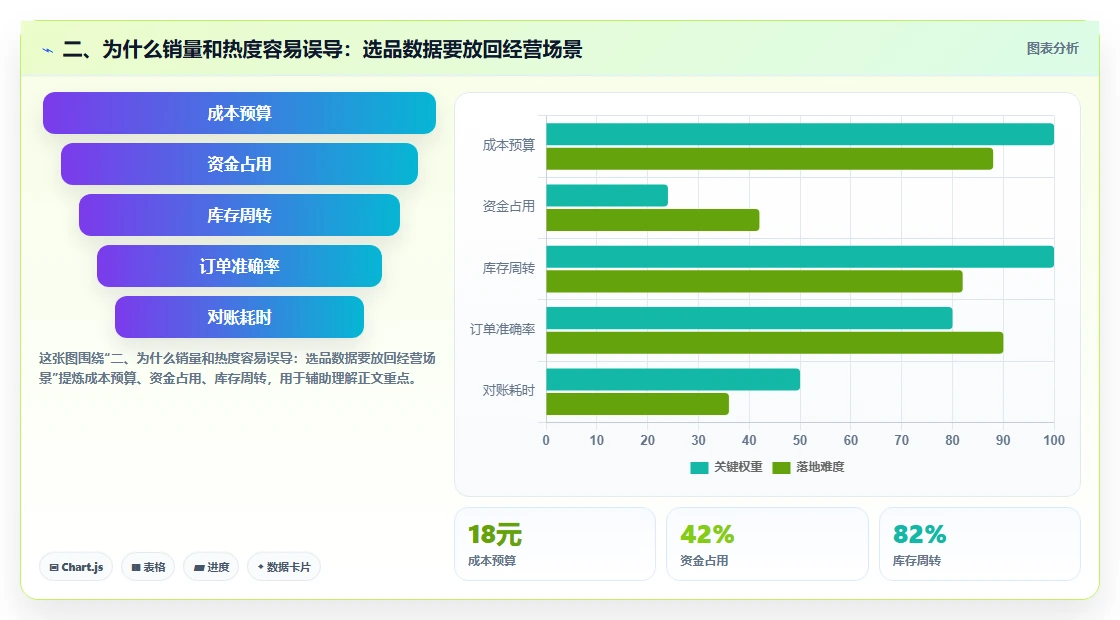Viewport: 1120px width, 620px height.
Task: Click the 成本预算 green 落地难度 bar
Action: [769, 159]
